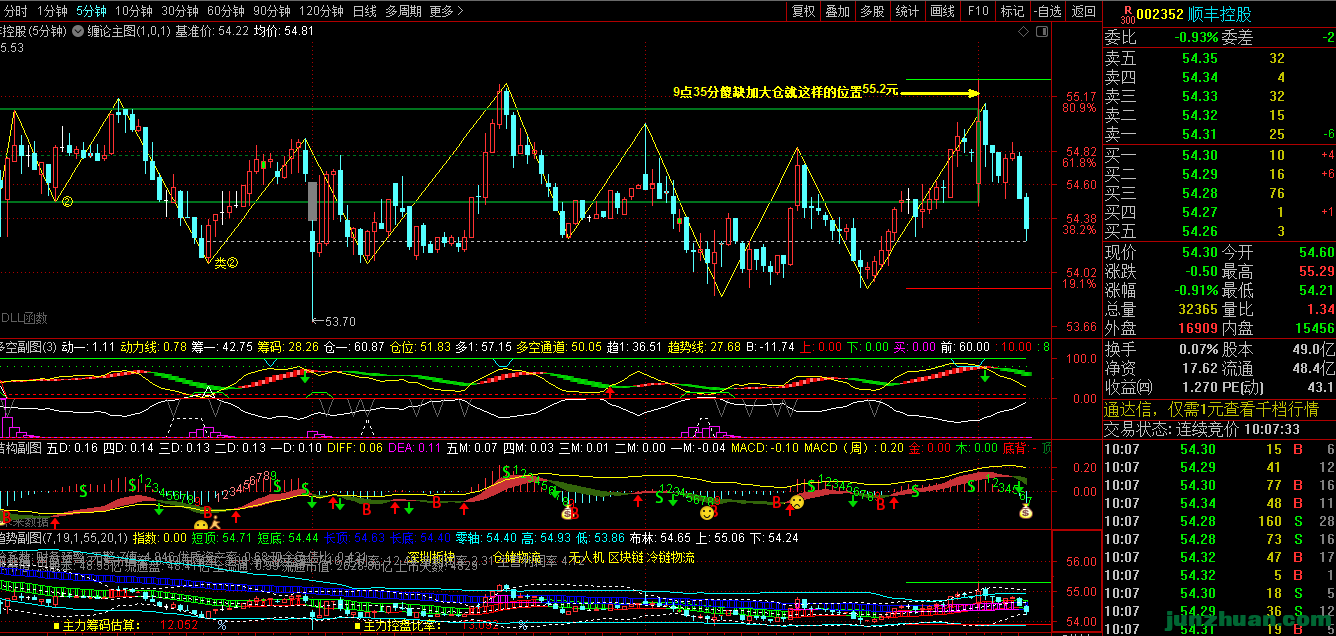Click the 总量 value 32365
The image size is (1336, 636).
click(x=1197, y=310)
